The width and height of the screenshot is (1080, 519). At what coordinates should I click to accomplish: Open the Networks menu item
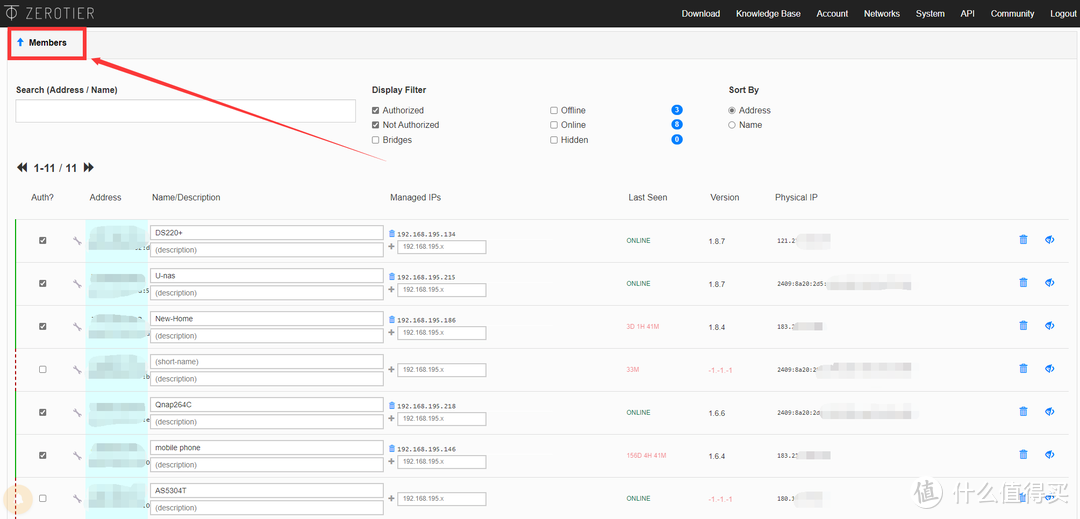881,14
